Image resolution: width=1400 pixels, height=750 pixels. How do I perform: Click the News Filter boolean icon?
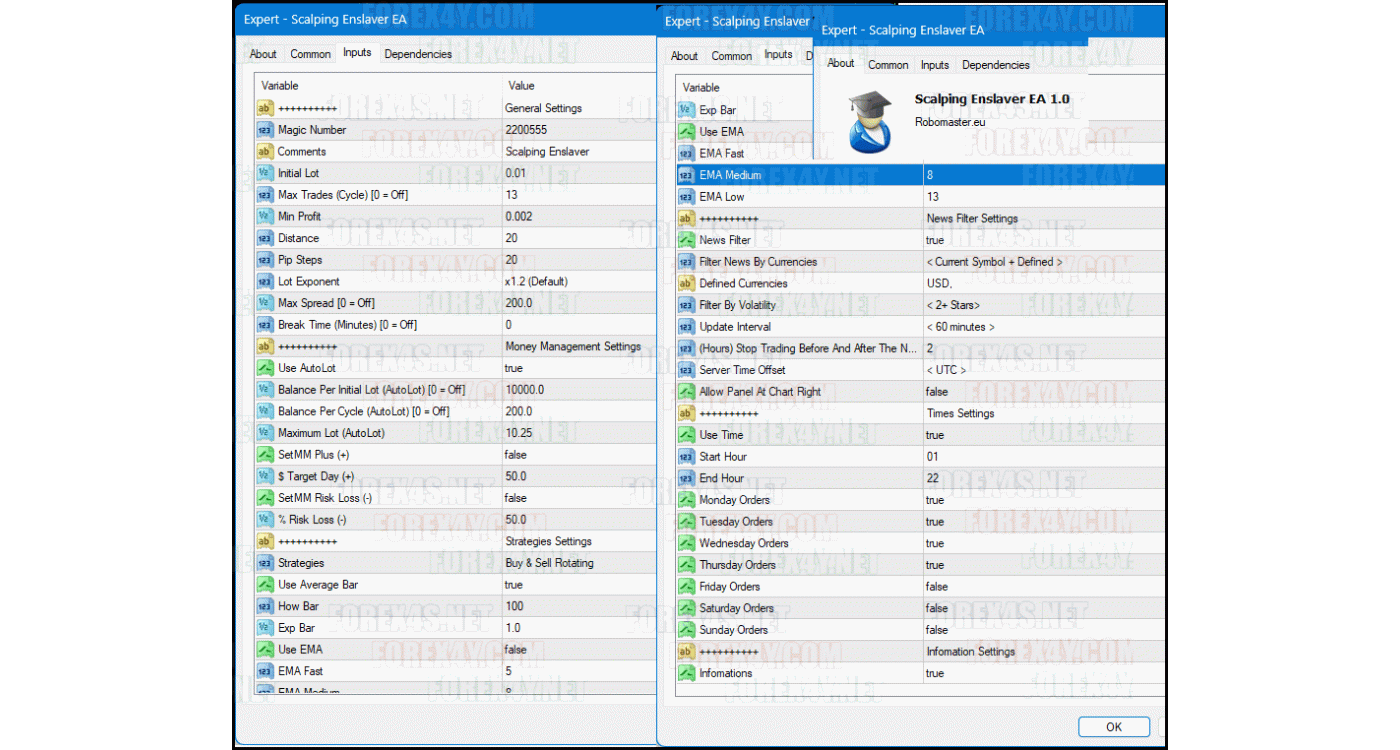tap(686, 240)
